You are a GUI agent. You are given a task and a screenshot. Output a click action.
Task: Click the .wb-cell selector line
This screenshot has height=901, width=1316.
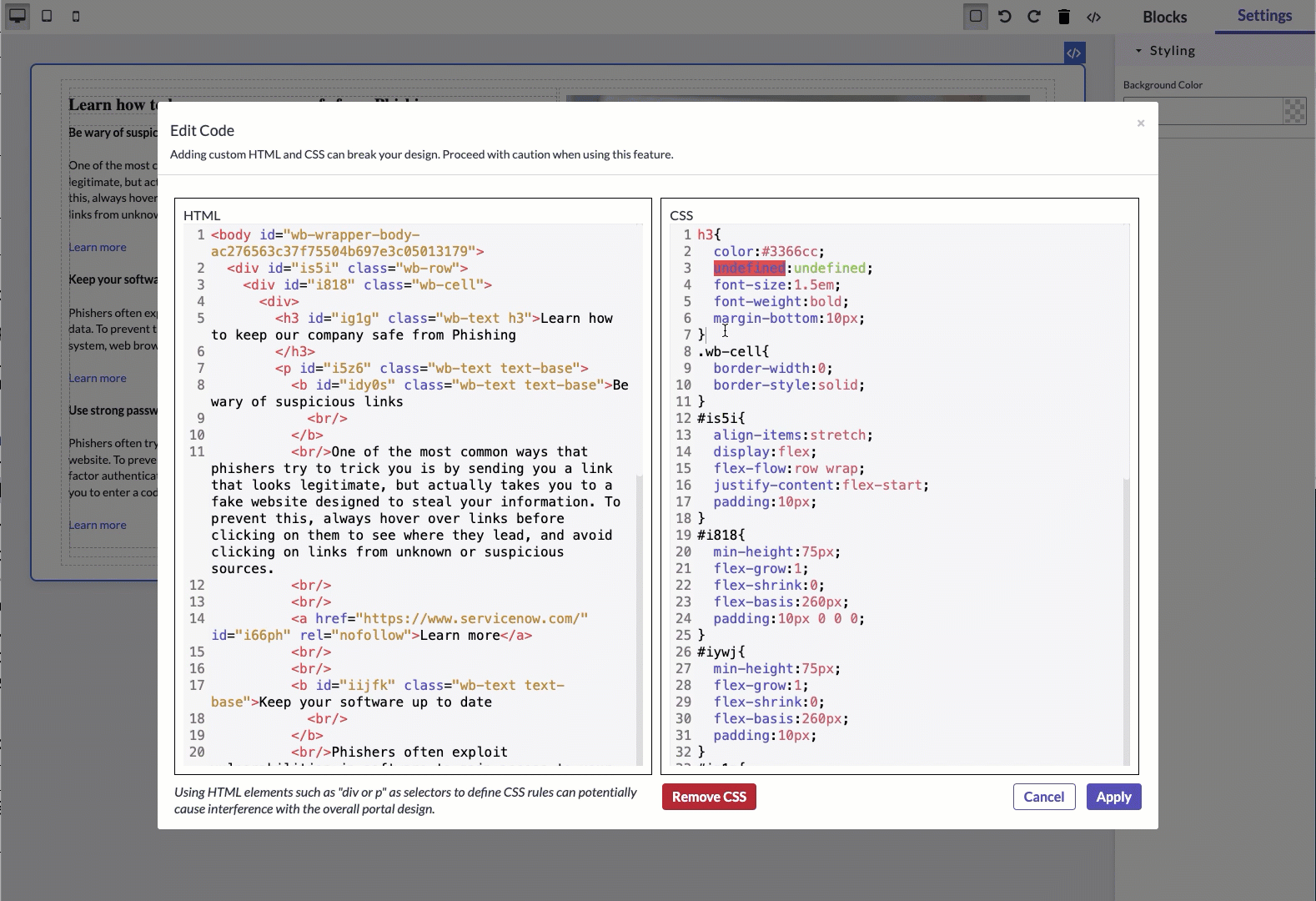click(733, 351)
